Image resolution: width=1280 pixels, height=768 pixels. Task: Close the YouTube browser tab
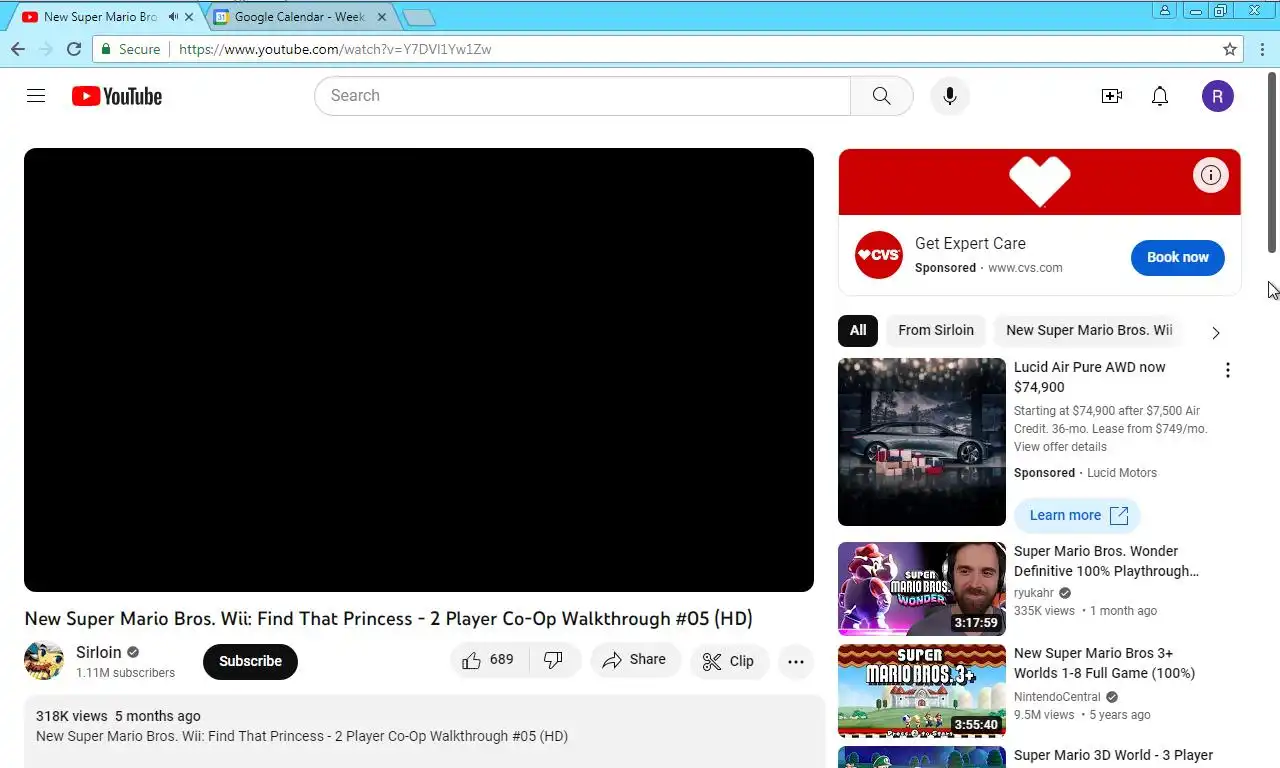click(x=189, y=17)
